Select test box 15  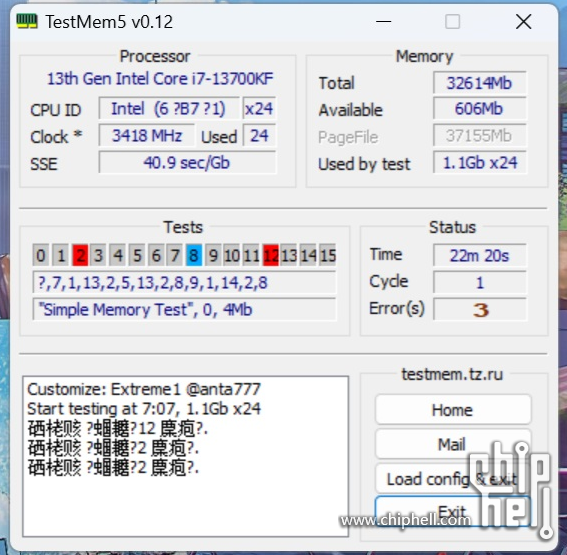coord(328,255)
